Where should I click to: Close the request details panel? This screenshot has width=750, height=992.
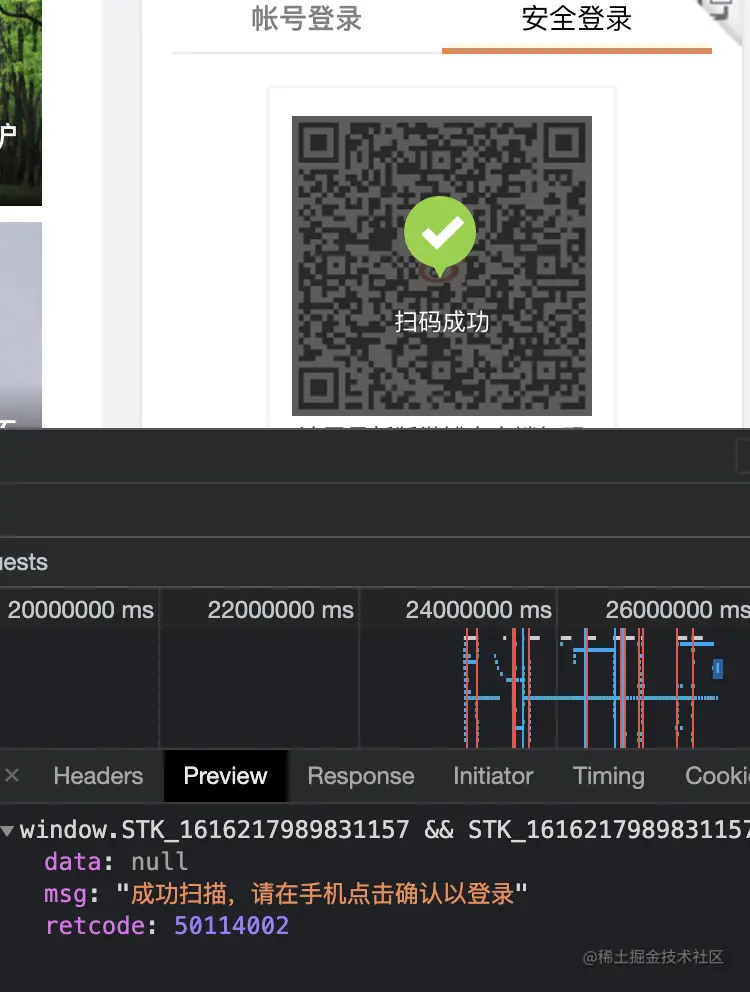12,775
